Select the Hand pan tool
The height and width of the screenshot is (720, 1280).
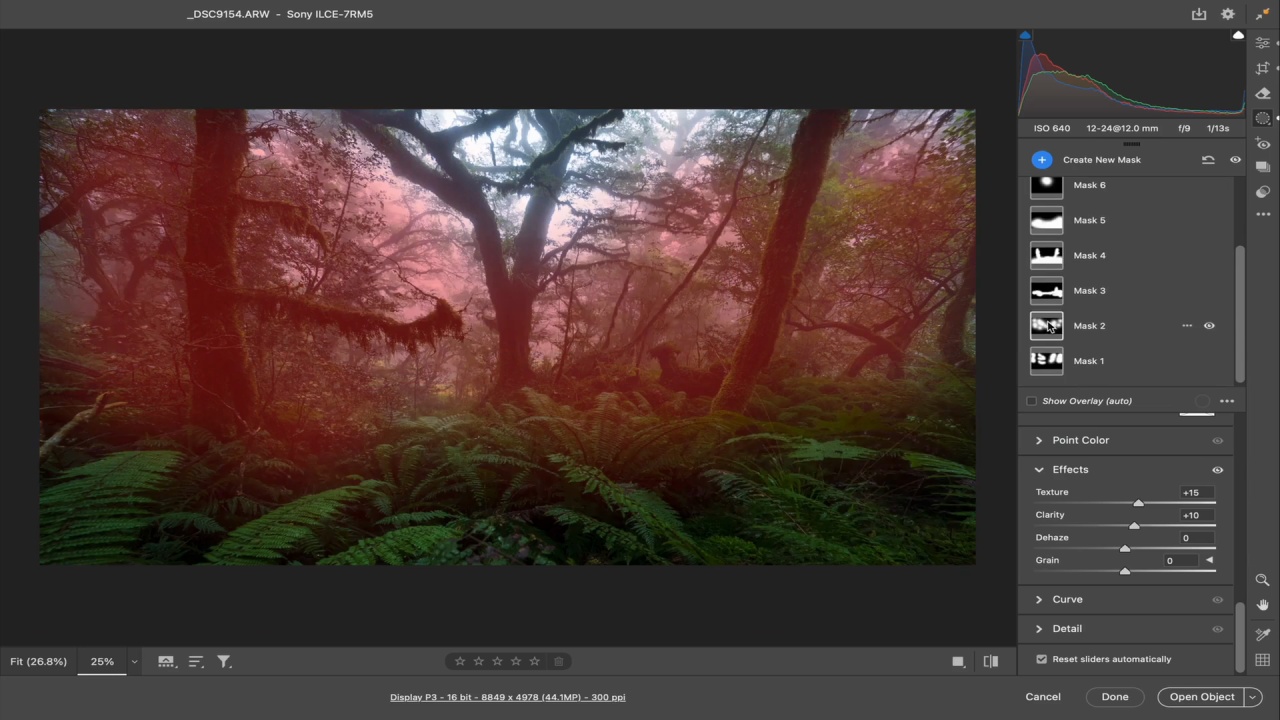point(1262,605)
